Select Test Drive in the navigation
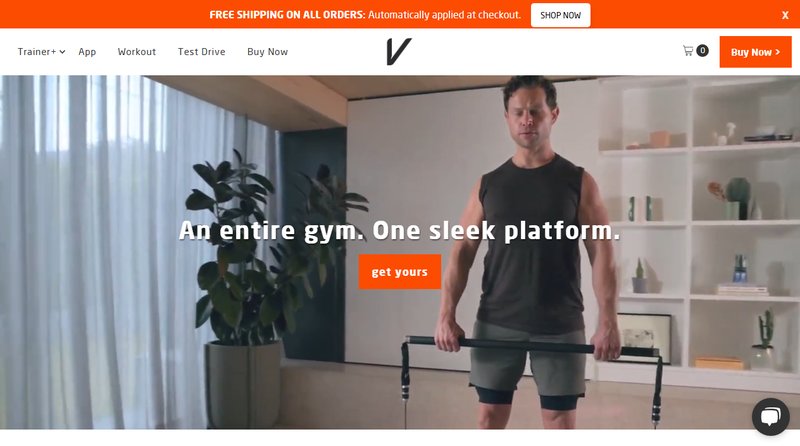The width and height of the screenshot is (800, 446). coord(202,52)
